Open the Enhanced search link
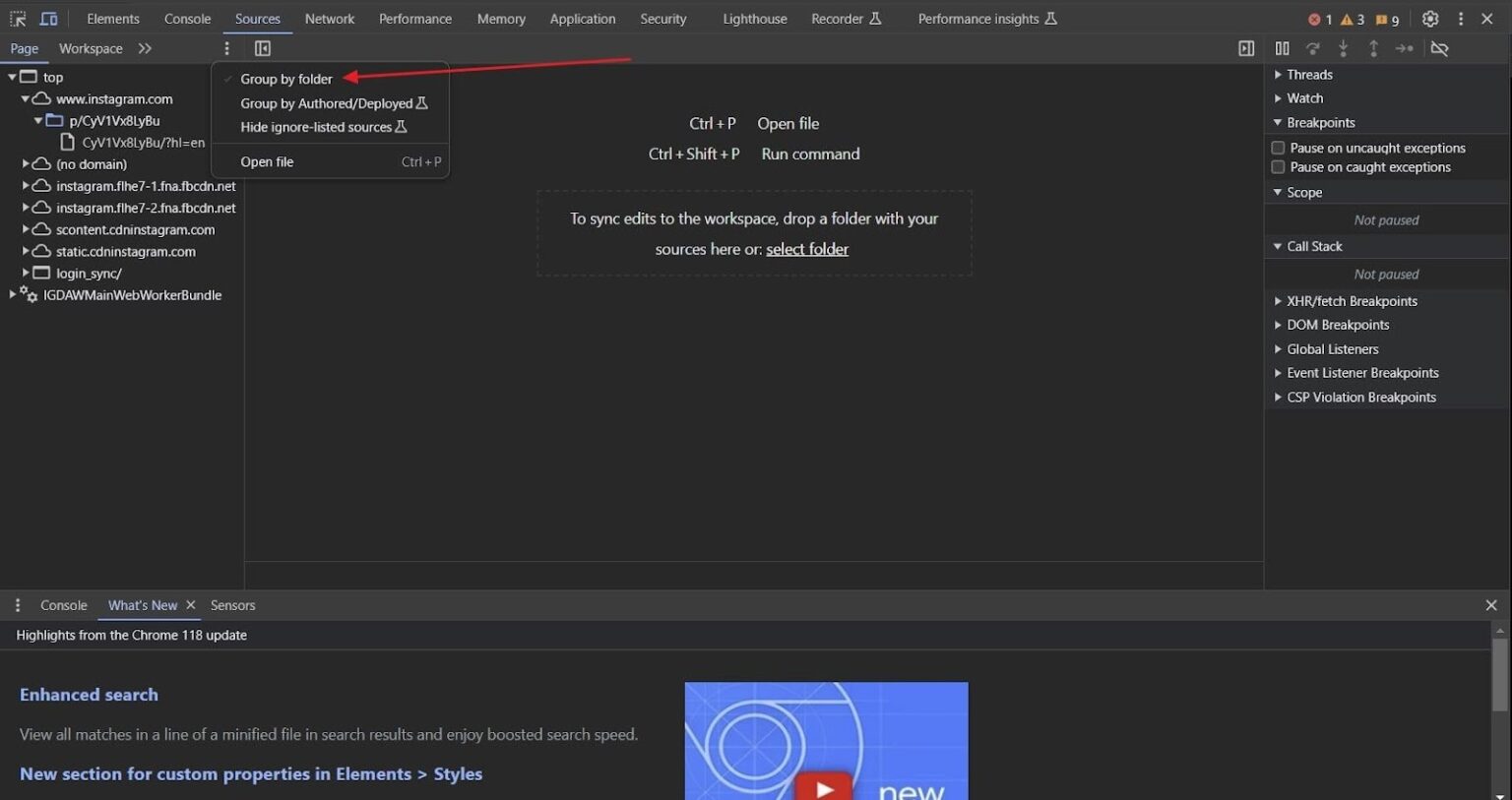The height and width of the screenshot is (800, 1512). 89,695
